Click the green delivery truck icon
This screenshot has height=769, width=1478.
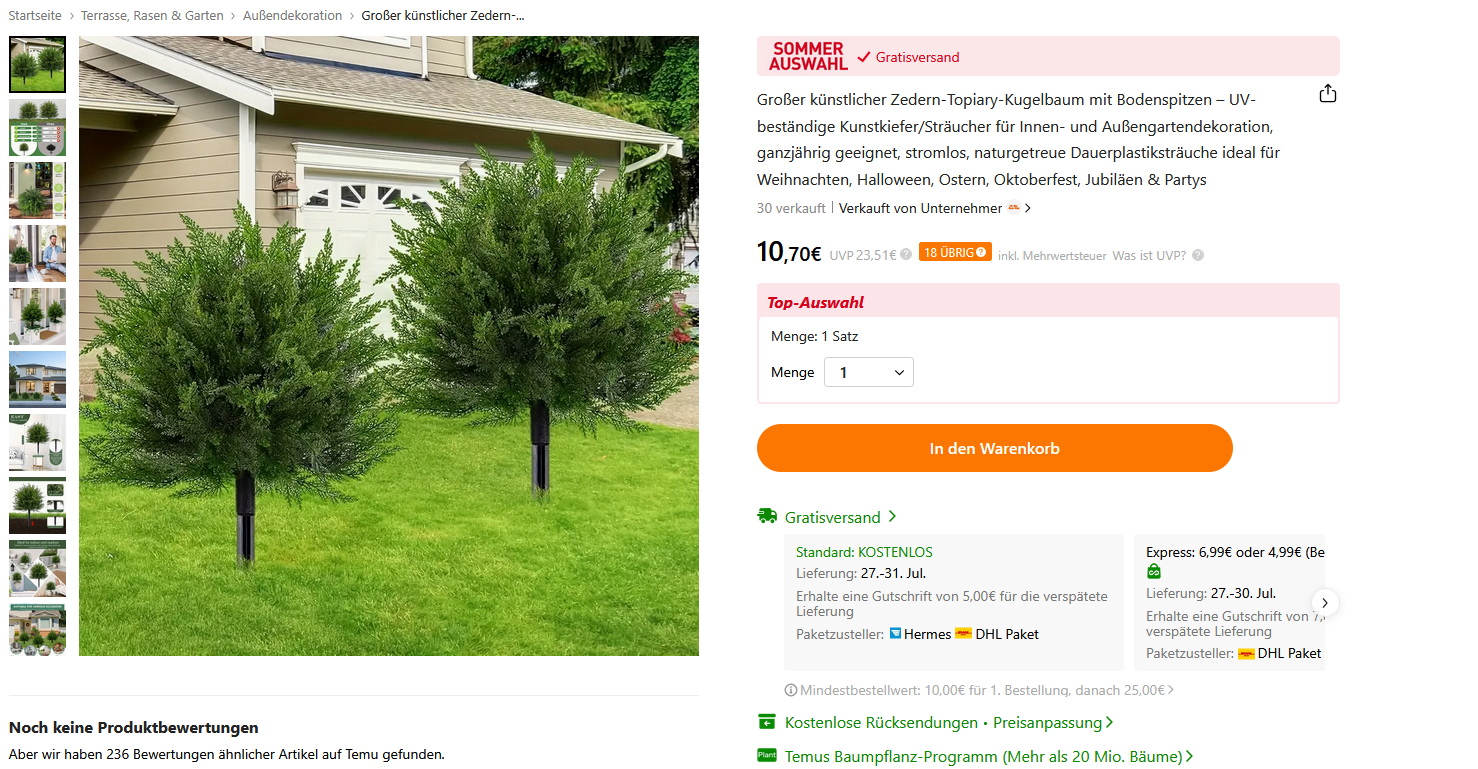(767, 516)
